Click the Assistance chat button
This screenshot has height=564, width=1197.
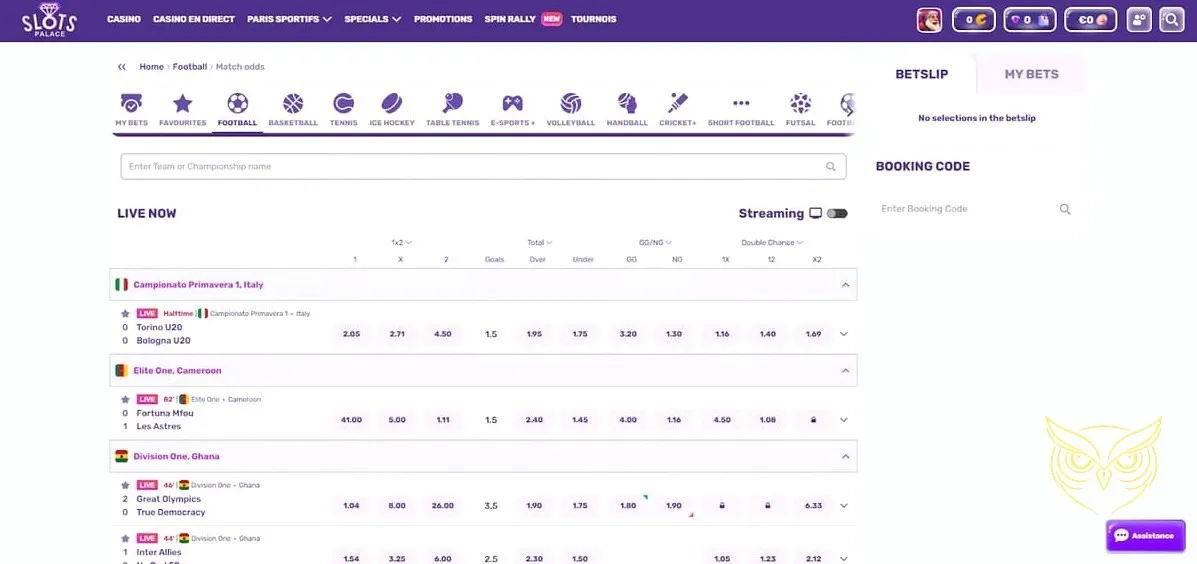(1145, 536)
